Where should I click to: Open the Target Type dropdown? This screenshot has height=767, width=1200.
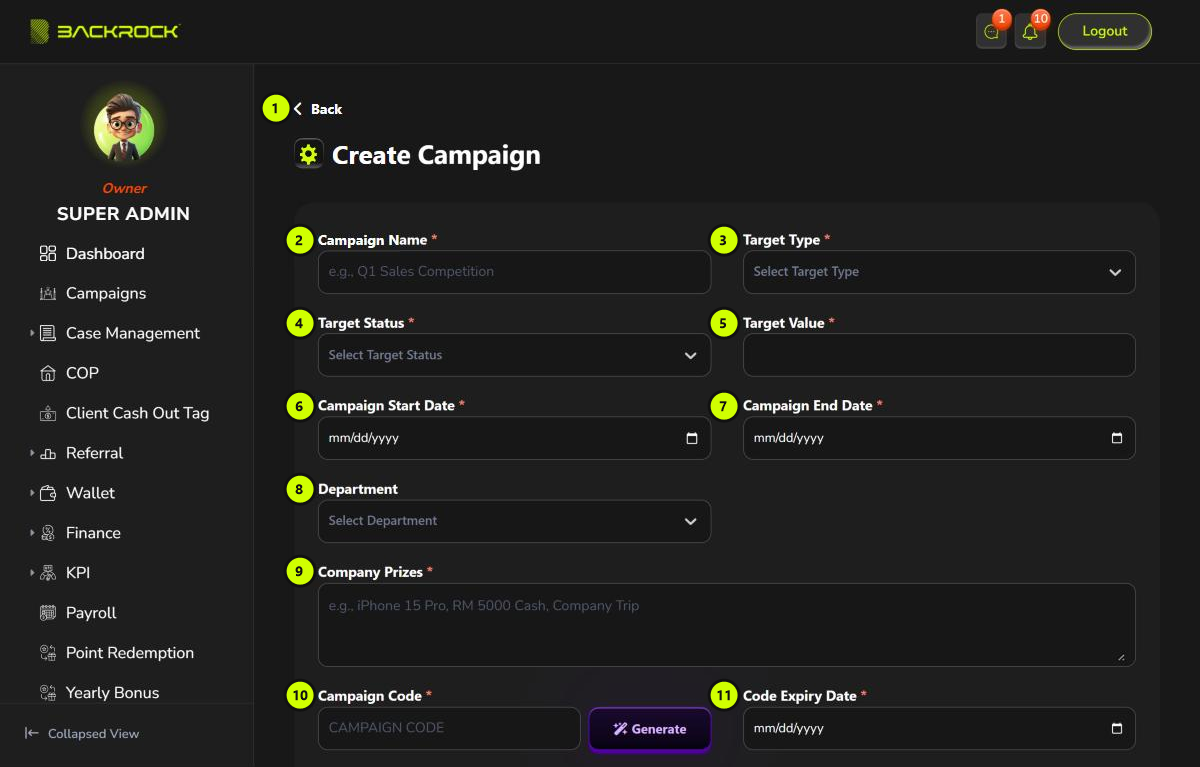point(939,272)
